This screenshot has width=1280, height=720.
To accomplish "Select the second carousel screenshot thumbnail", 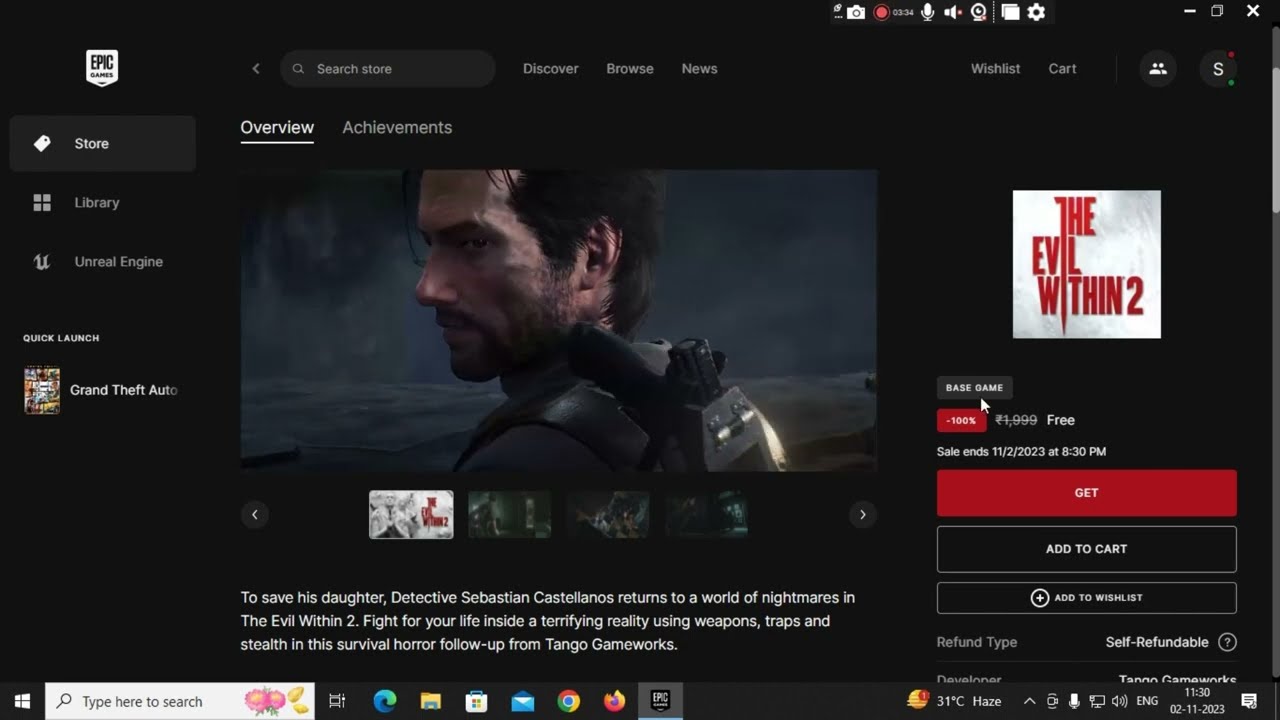I will (509, 514).
